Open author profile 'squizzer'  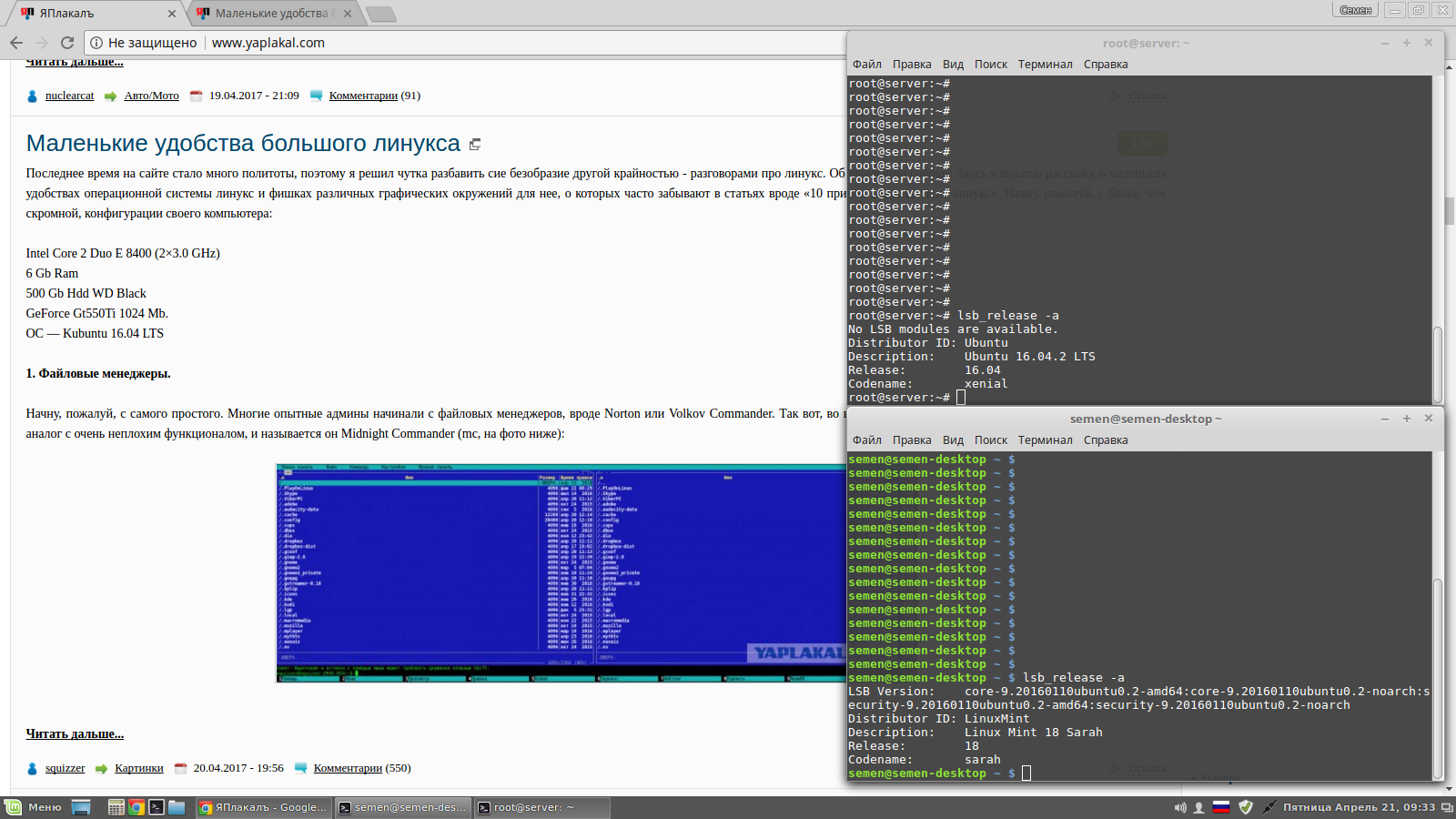point(65,768)
